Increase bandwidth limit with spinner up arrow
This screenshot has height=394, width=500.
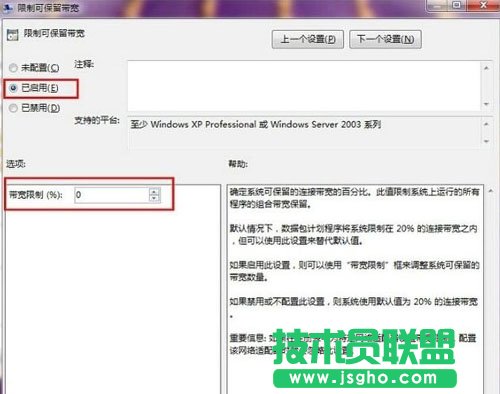(x=154, y=192)
